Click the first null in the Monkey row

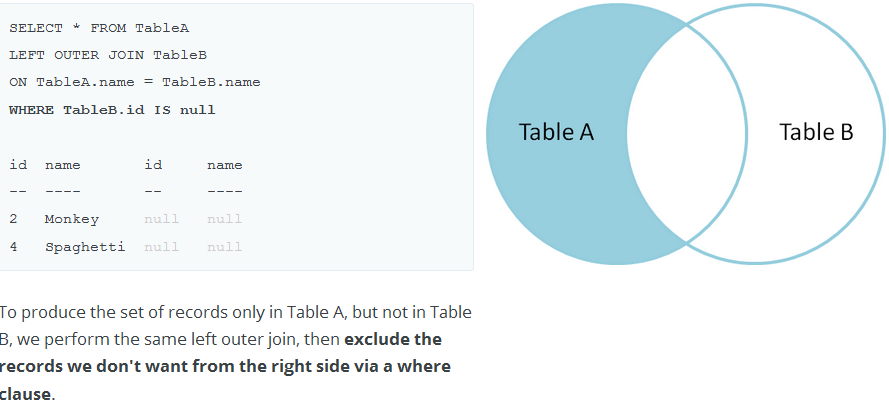[162, 219]
